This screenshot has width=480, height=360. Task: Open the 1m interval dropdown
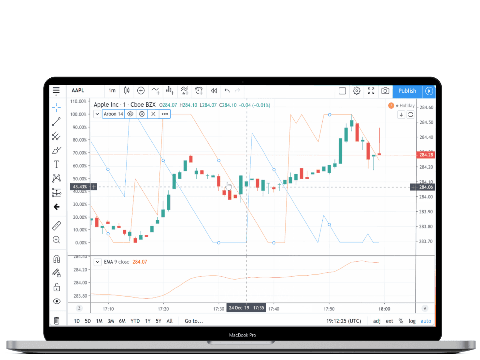112,90
